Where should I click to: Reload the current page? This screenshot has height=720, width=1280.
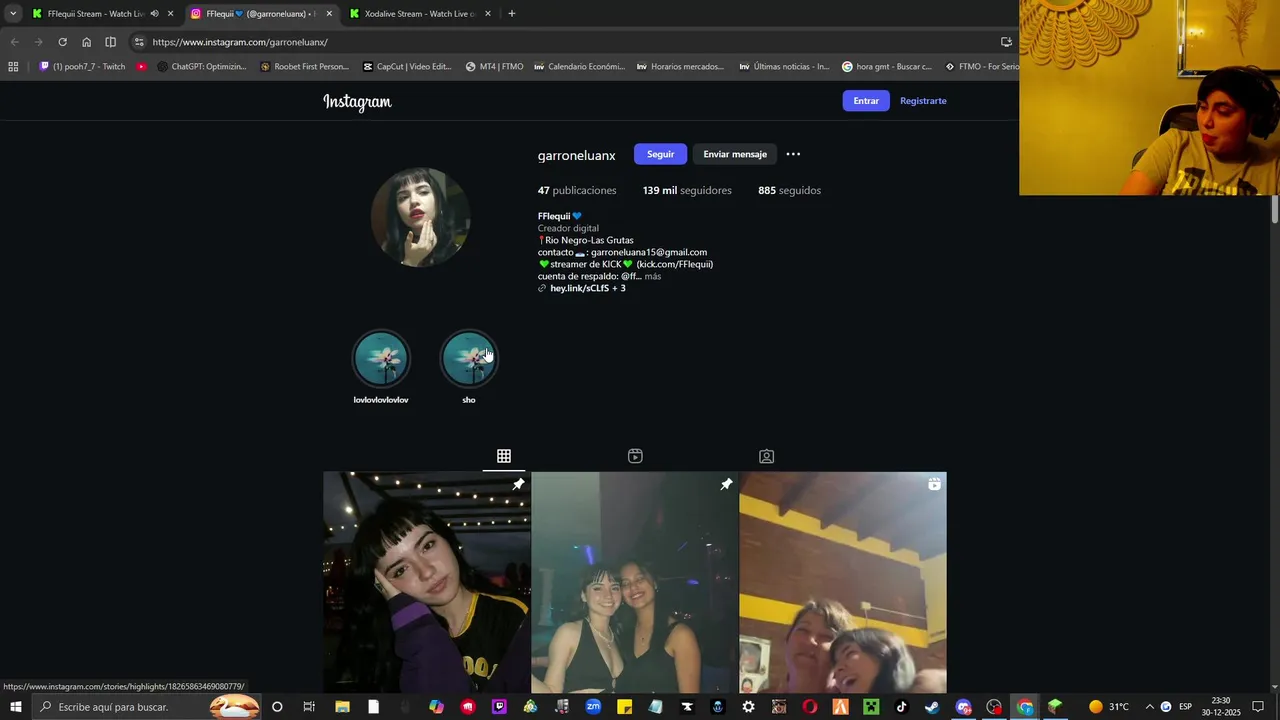pos(62,42)
